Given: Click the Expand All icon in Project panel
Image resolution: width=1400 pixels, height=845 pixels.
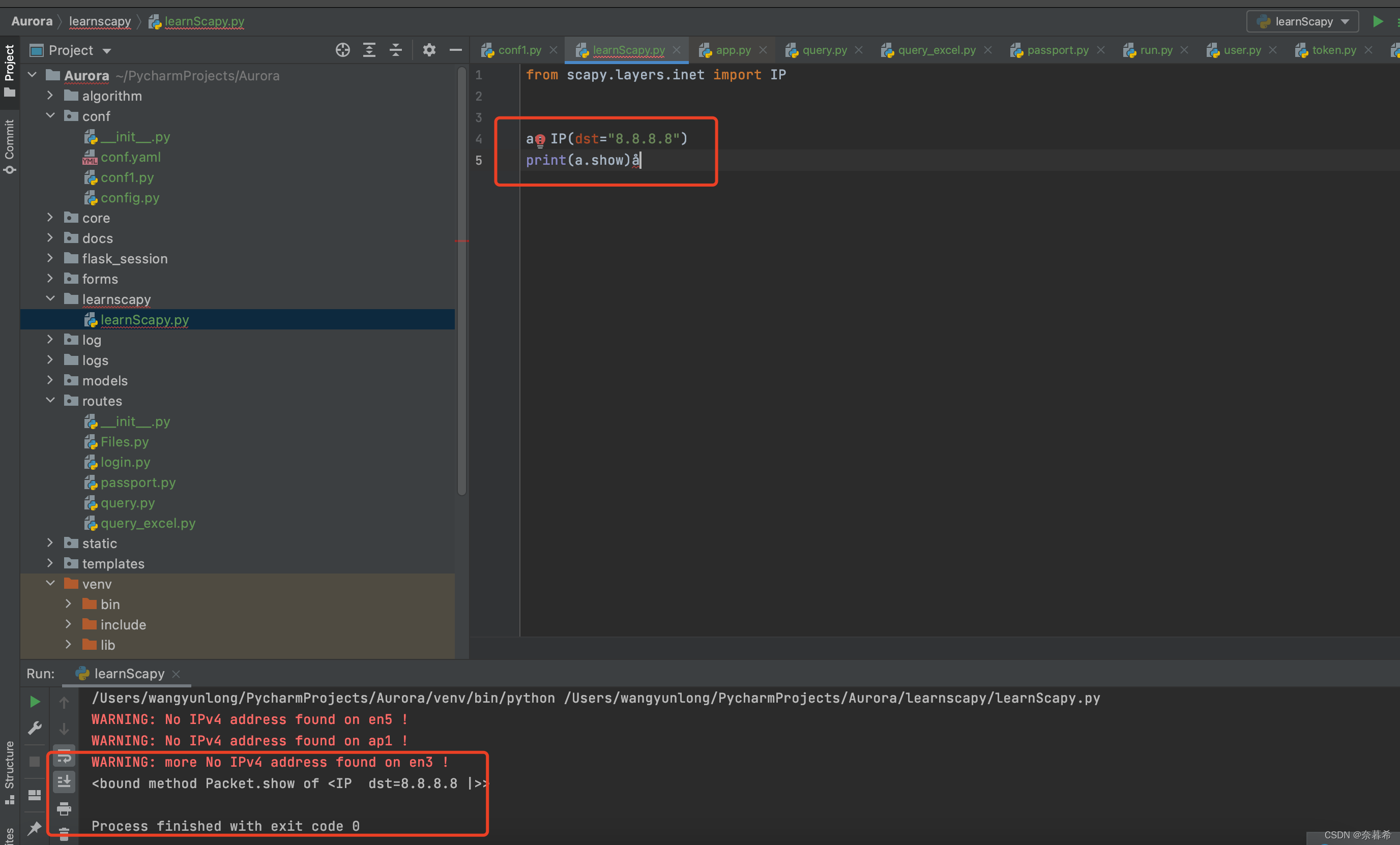Looking at the screenshot, I should tap(369, 50).
